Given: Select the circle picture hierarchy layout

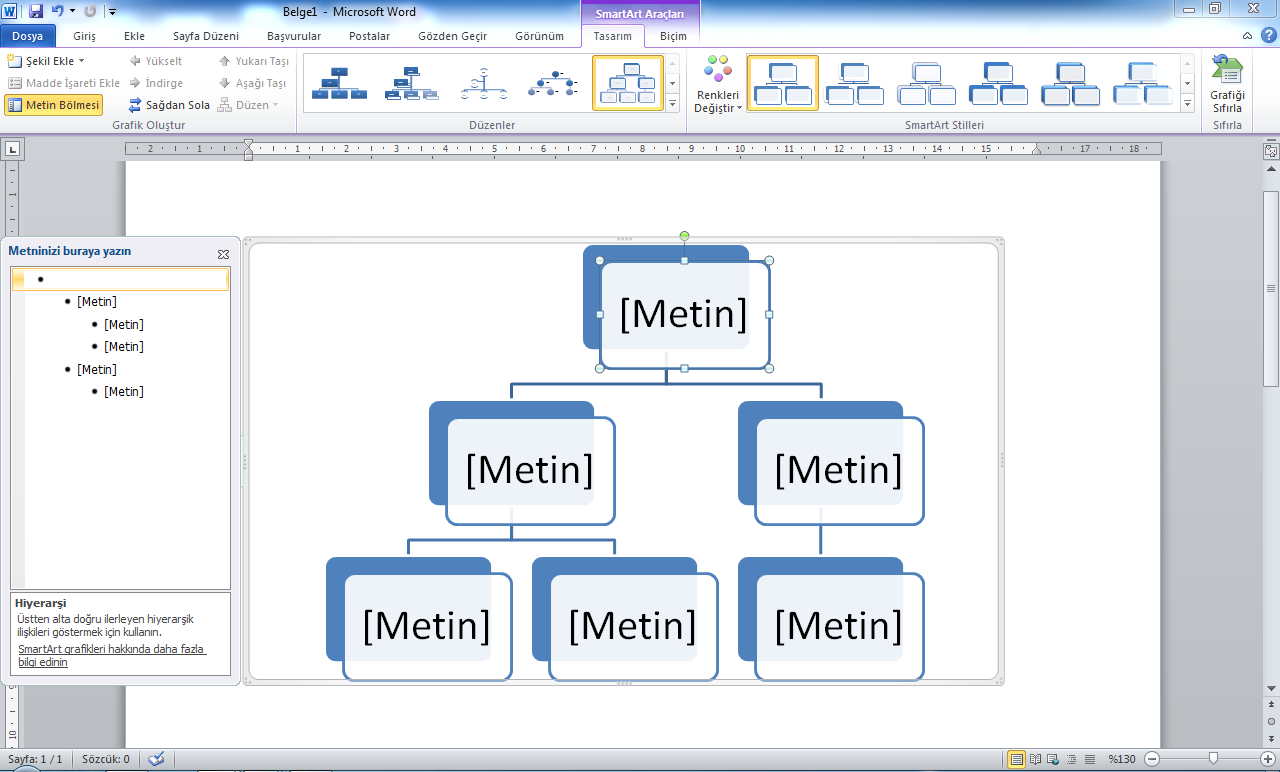Looking at the screenshot, I should pyautogui.click(x=555, y=83).
